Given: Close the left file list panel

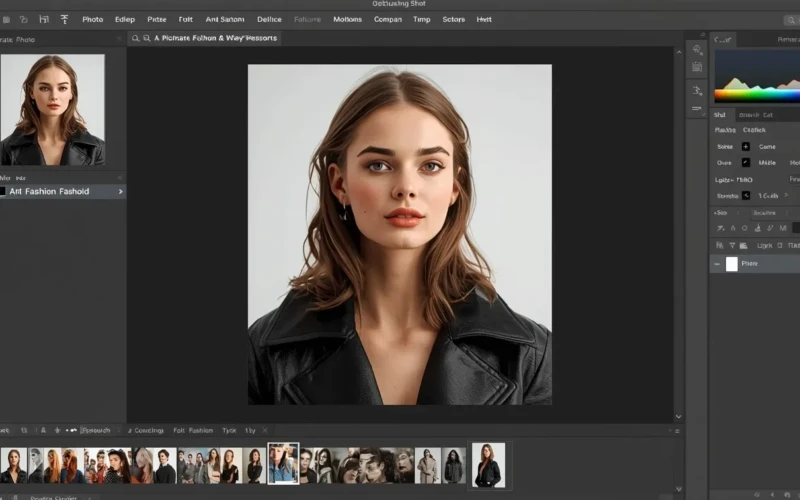Looking at the screenshot, I should (120, 178).
